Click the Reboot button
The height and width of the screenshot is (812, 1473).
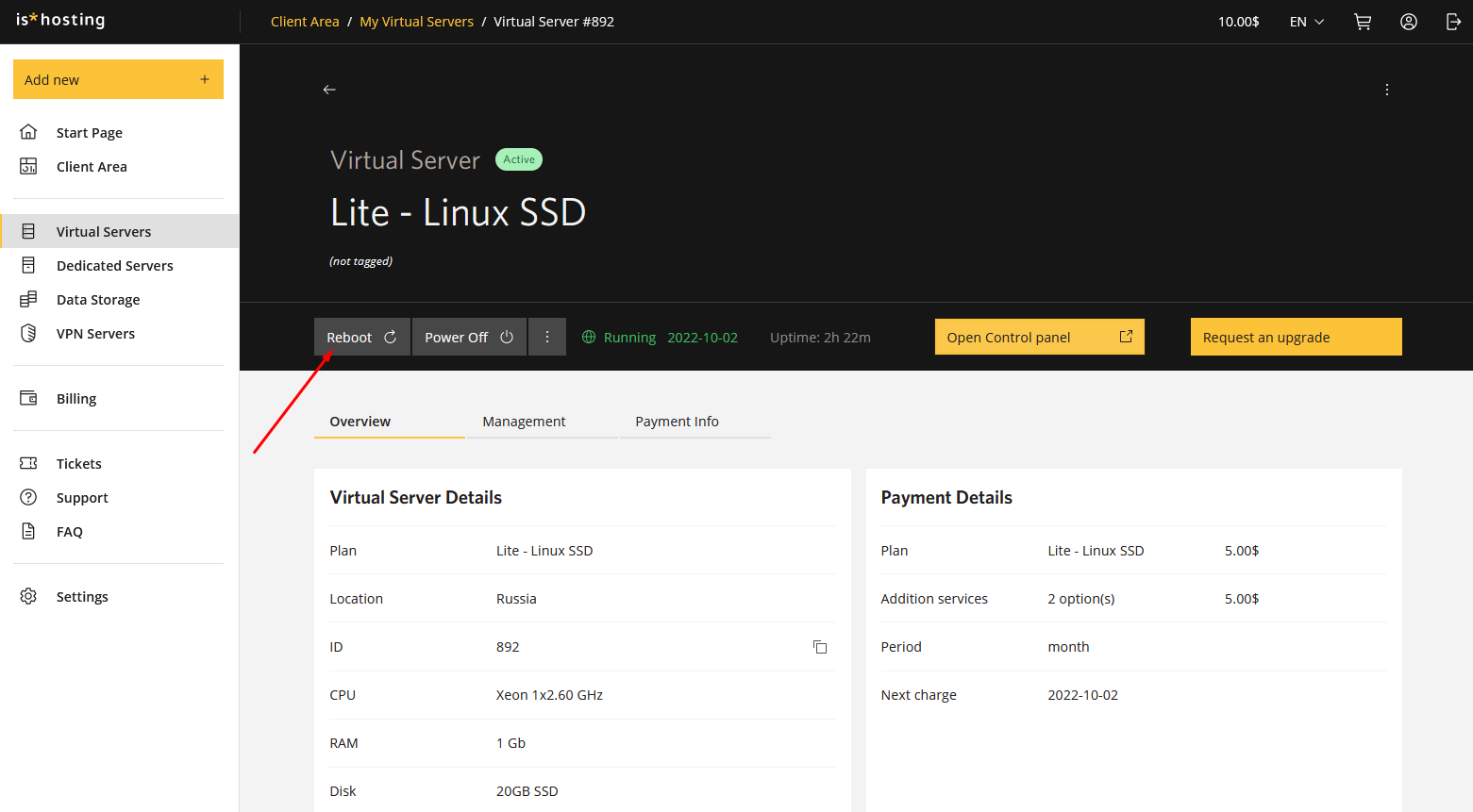[x=361, y=337]
